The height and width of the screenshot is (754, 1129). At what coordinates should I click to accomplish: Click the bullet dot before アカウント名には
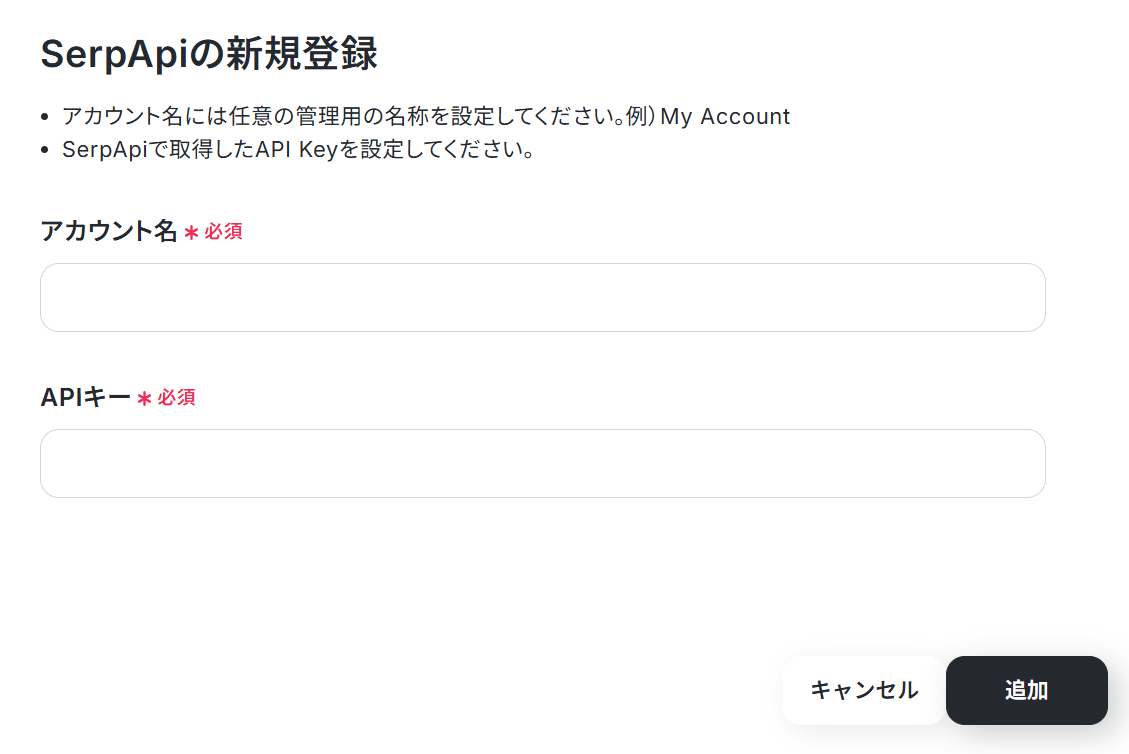click(x=45, y=117)
